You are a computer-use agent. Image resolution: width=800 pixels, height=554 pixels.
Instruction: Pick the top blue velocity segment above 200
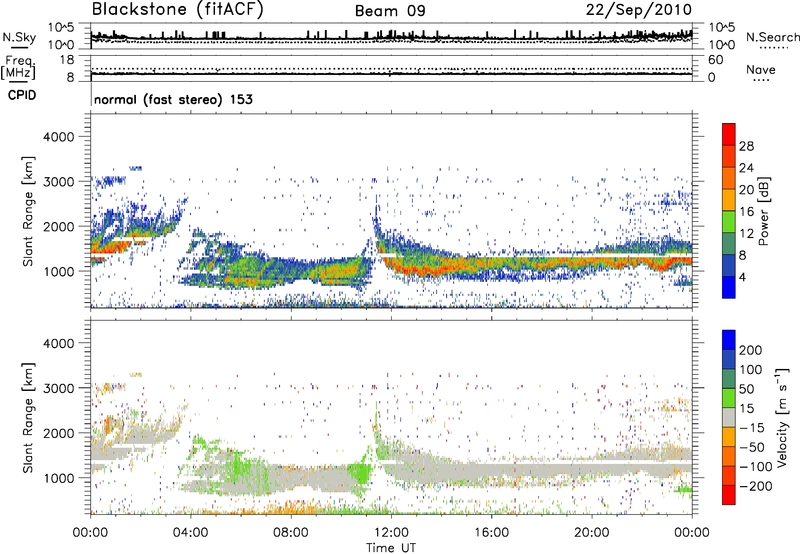coord(729,340)
